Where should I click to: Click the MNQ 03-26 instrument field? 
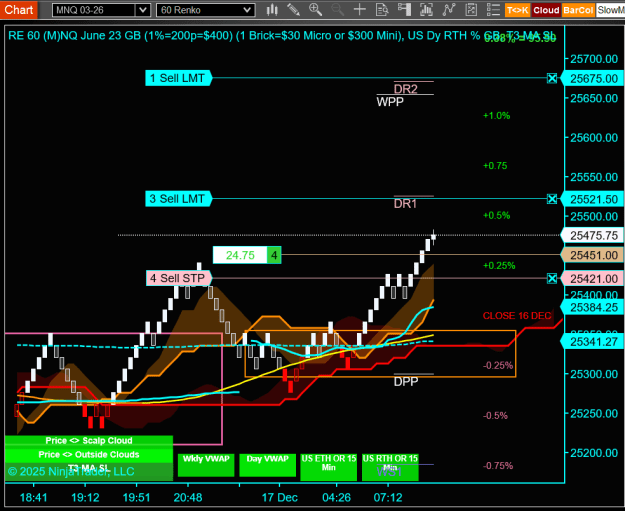94,10
